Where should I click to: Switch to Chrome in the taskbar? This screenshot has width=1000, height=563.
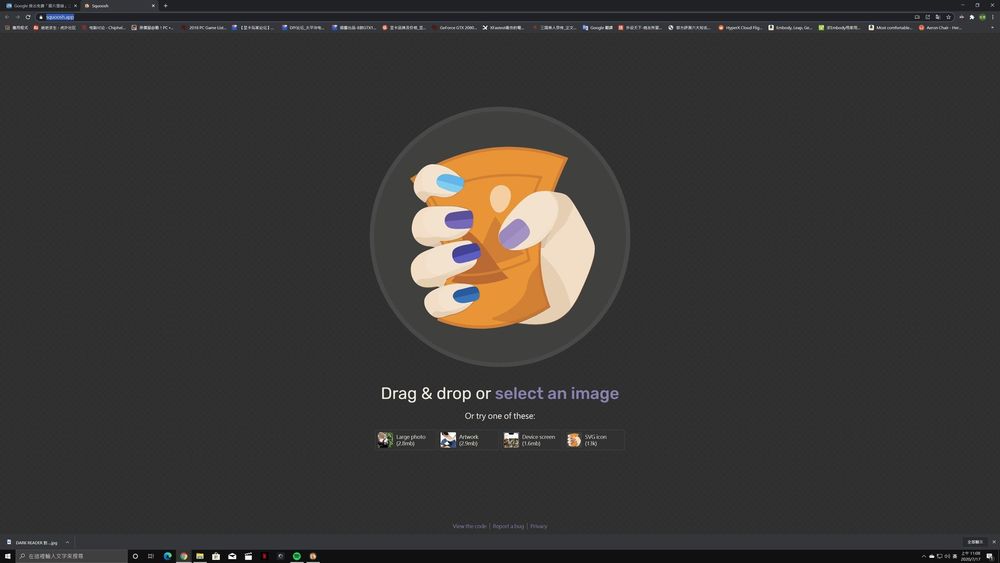(x=184, y=556)
